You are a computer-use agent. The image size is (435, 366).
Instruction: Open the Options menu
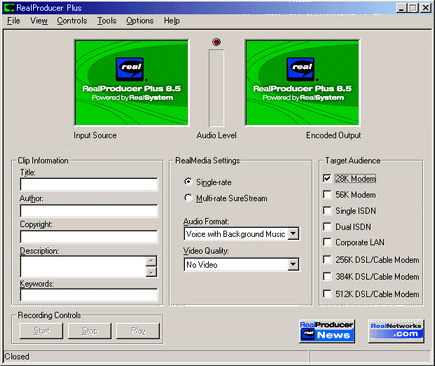[140, 21]
